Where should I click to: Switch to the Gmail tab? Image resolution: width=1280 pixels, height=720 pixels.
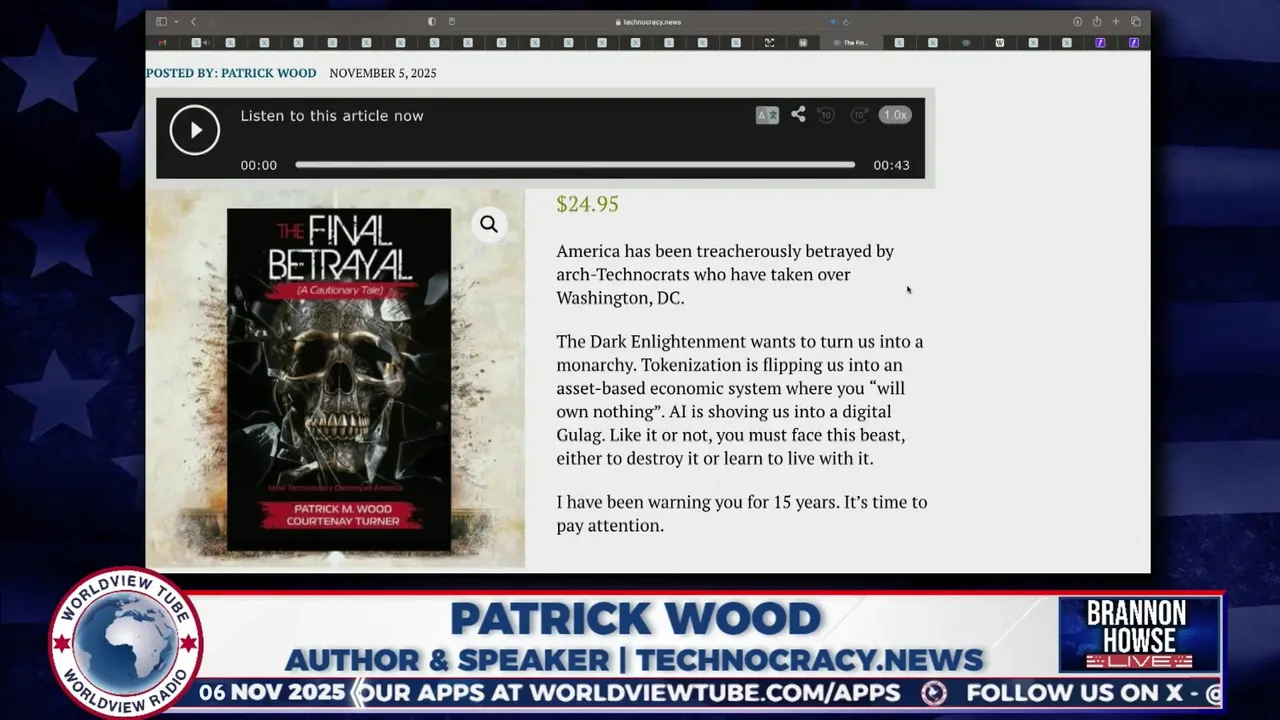pyautogui.click(x=163, y=43)
